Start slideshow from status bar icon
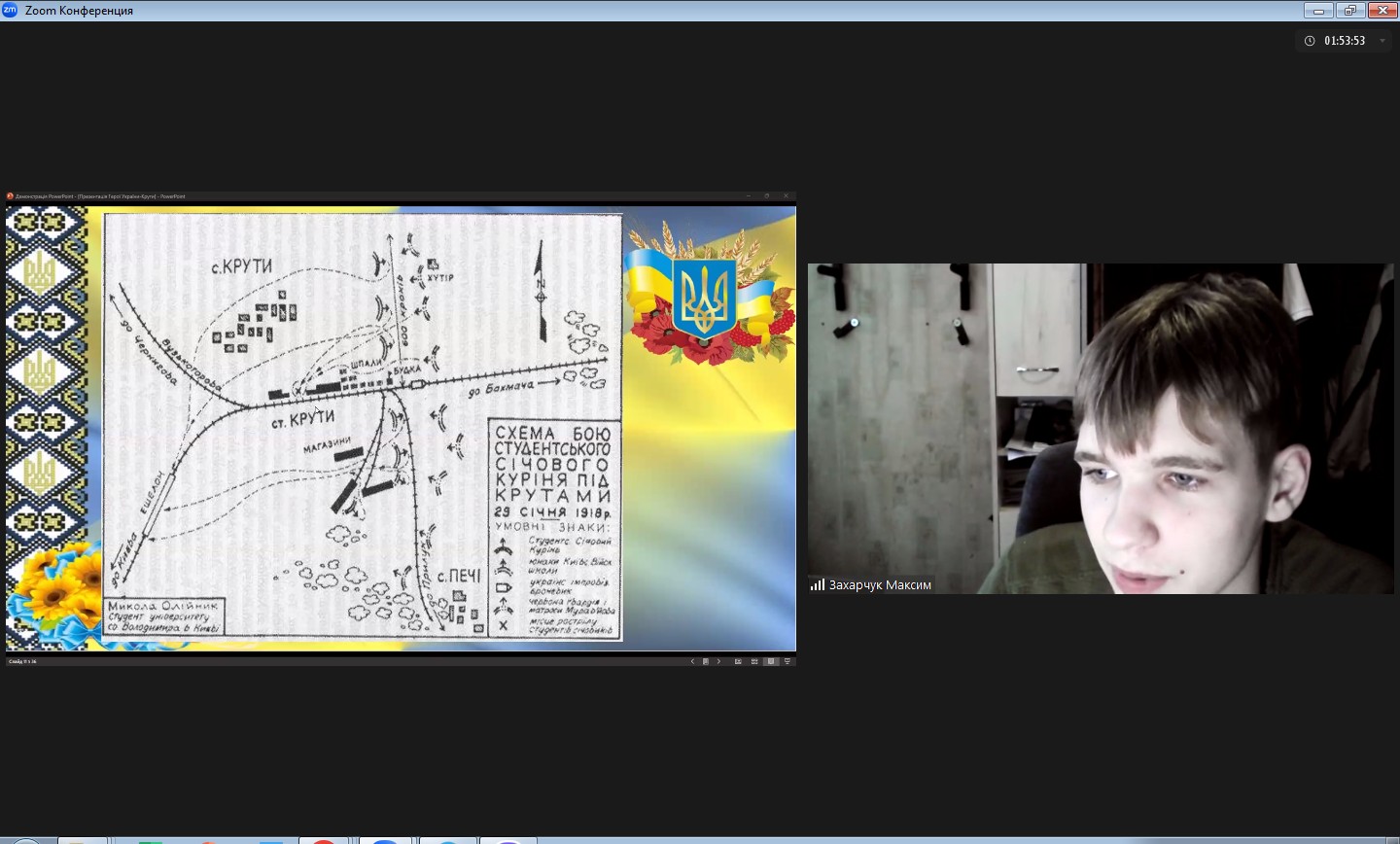1400x844 pixels. (x=787, y=661)
